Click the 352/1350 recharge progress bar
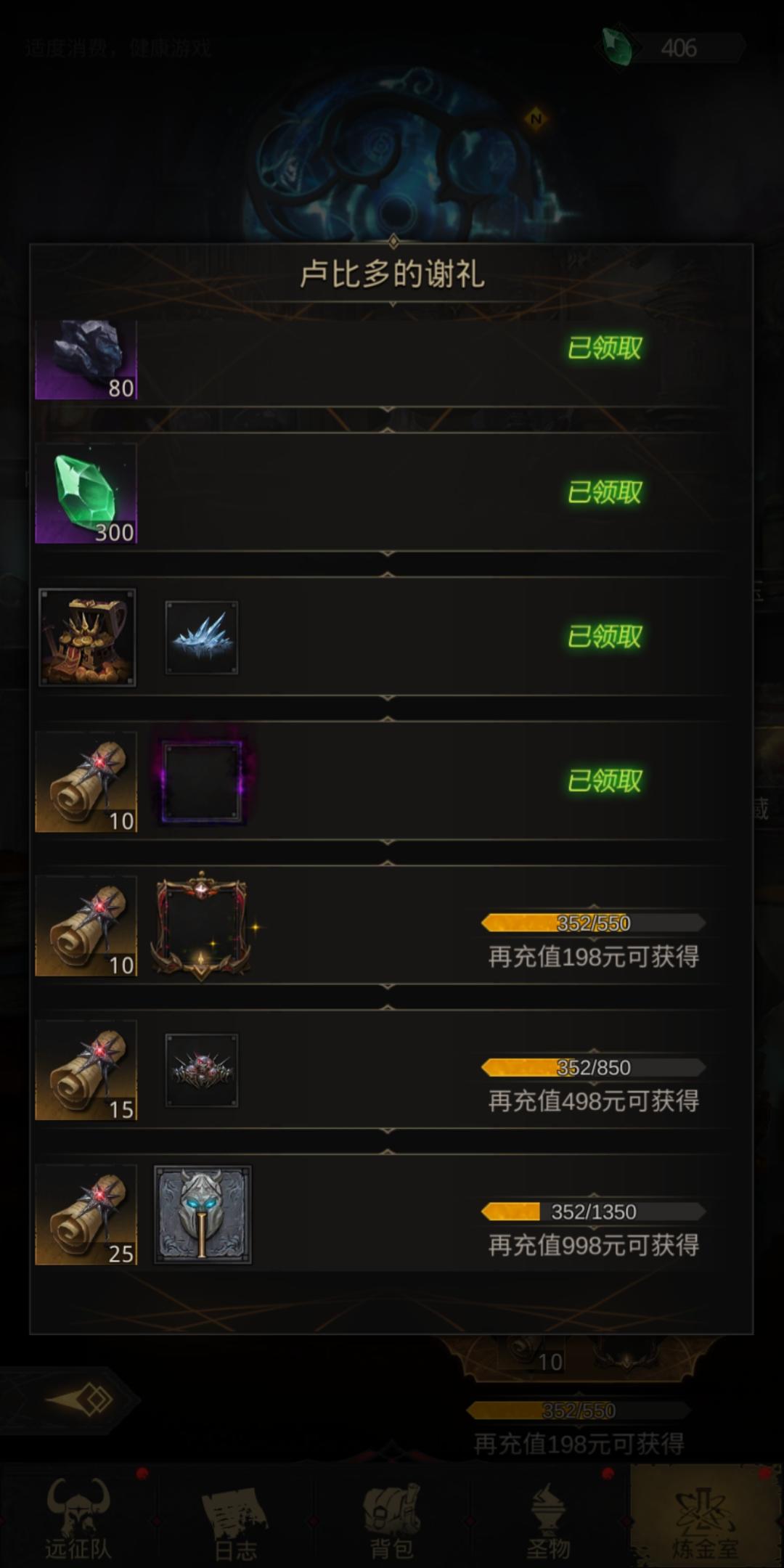 pos(593,1212)
